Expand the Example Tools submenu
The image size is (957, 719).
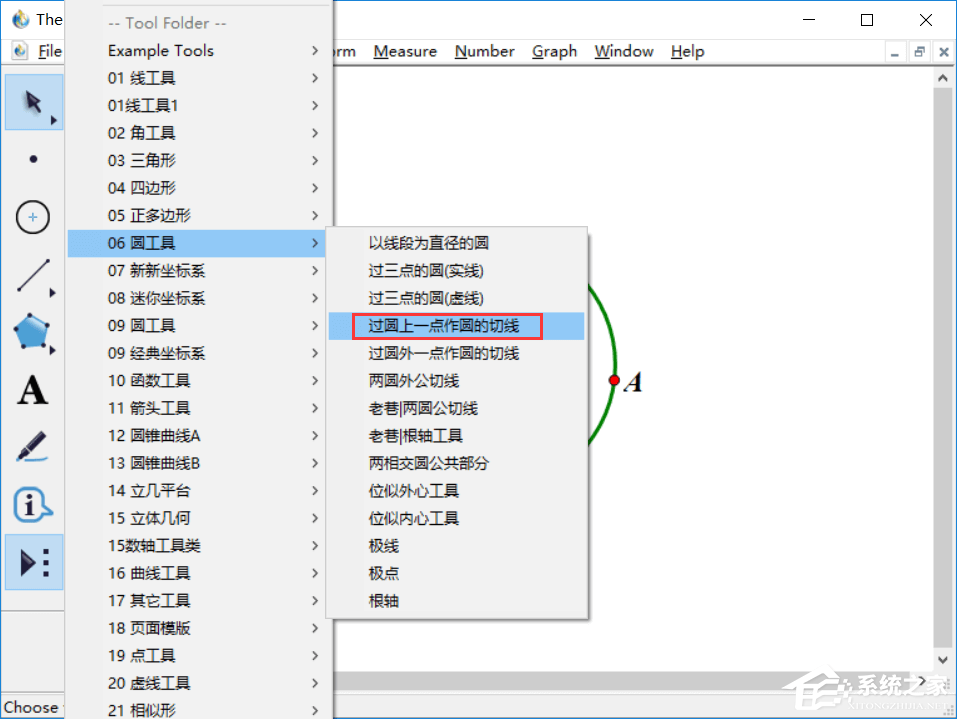pos(160,50)
